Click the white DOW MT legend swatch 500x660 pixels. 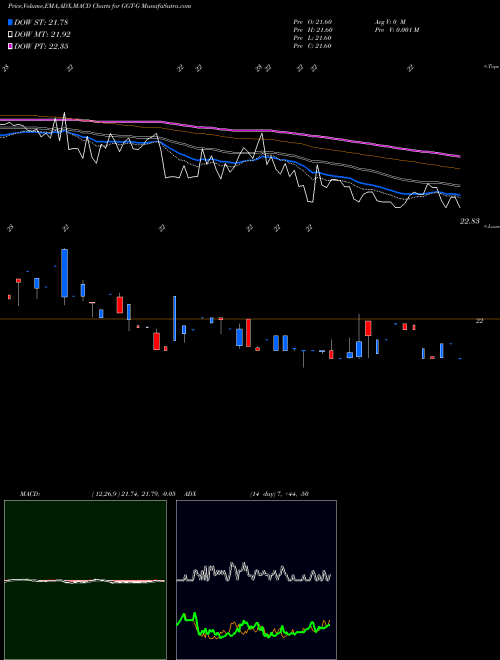coord(10,35)
